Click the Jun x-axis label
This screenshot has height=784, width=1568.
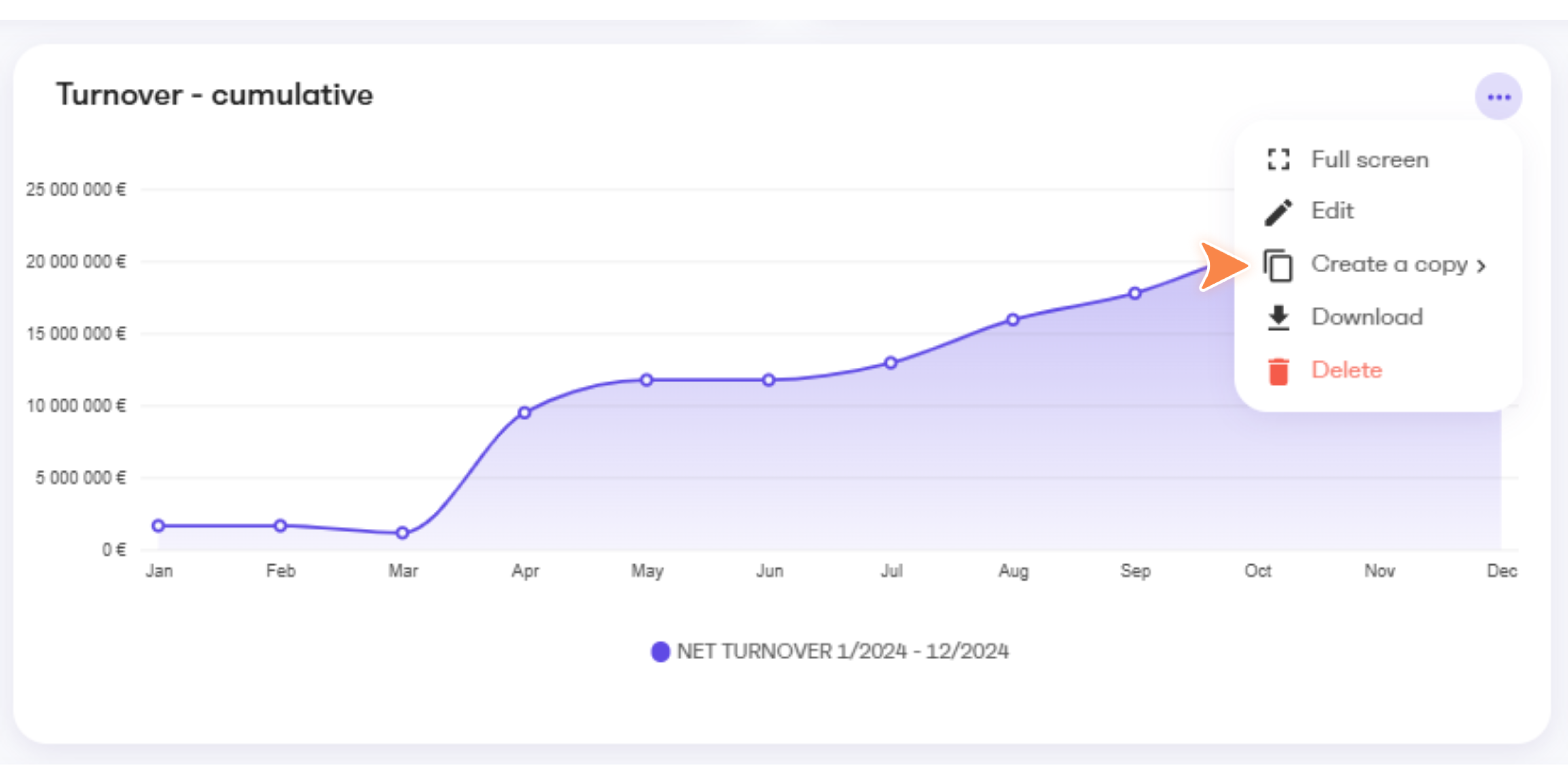coord(769,571)
